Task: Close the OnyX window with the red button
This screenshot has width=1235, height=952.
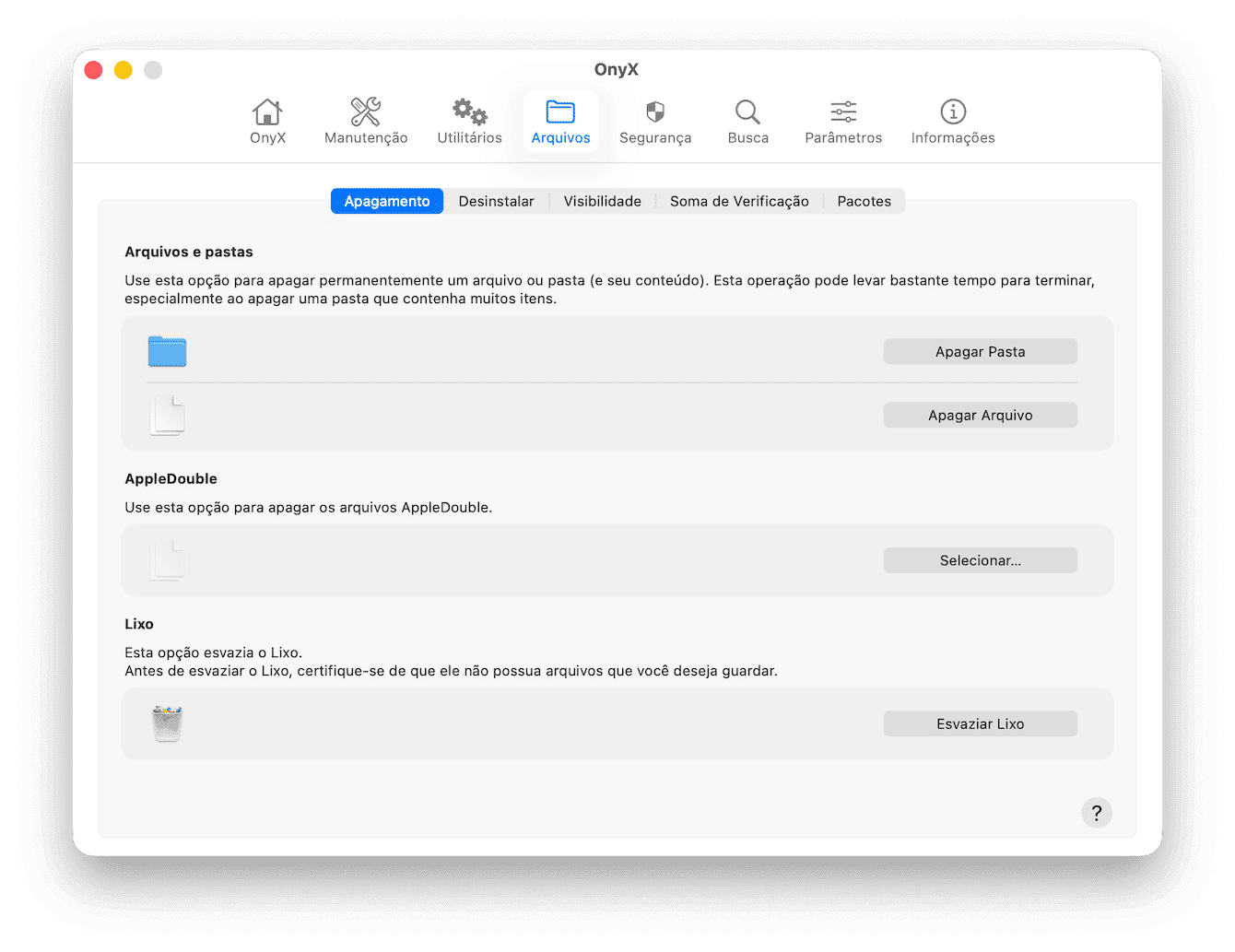Action: tap(93, 70)
